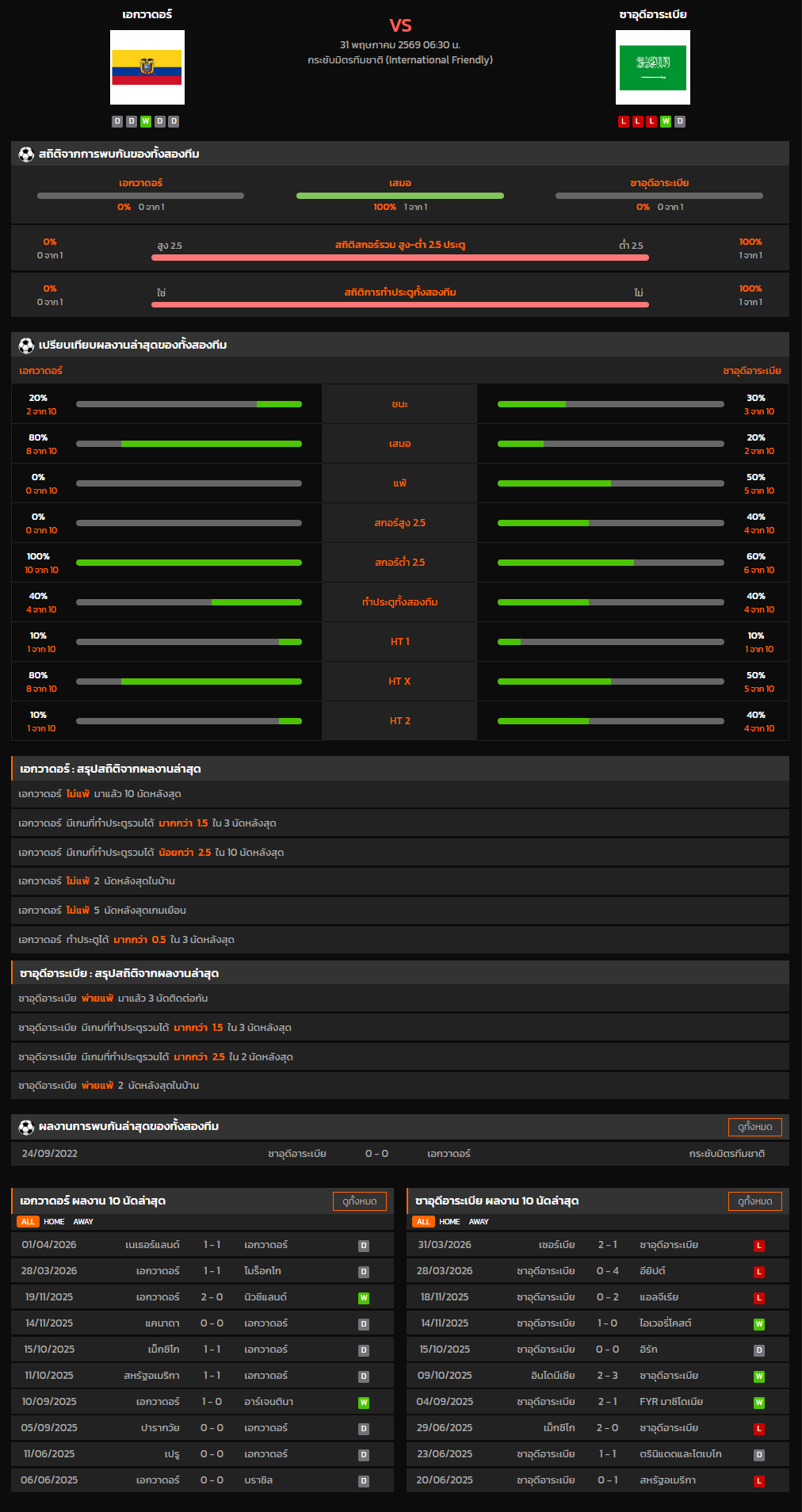This screenshot has height=1512, width=802.
Task: Click score 0 - 4 of Saudi Arabia vs Egypt
Action: coord(608,1271)
